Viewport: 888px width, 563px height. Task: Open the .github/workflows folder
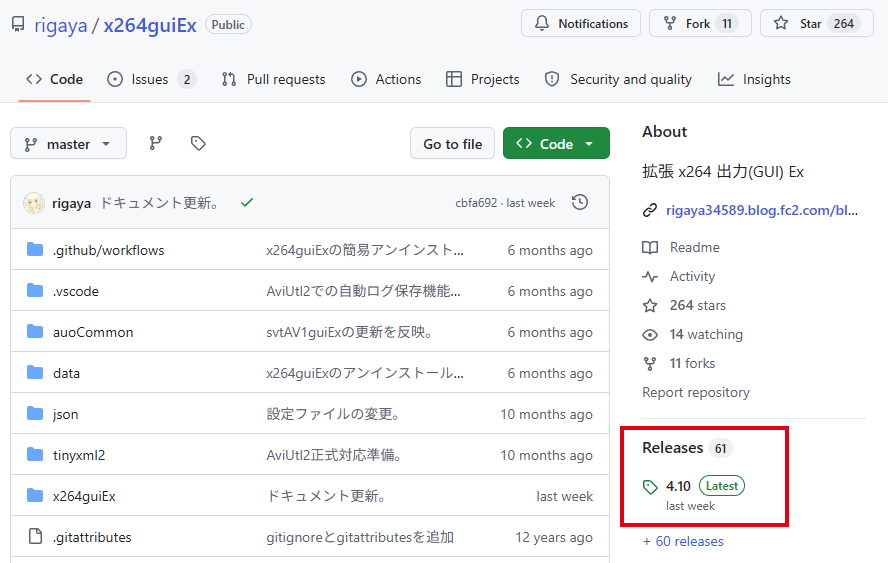tap(108, 250)
